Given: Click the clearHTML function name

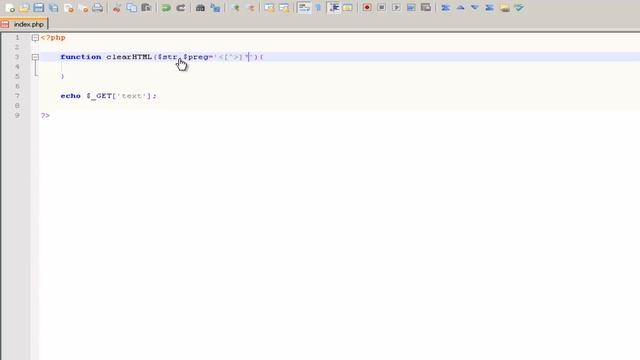Looking at the screenshot, I should click(129, 57).
